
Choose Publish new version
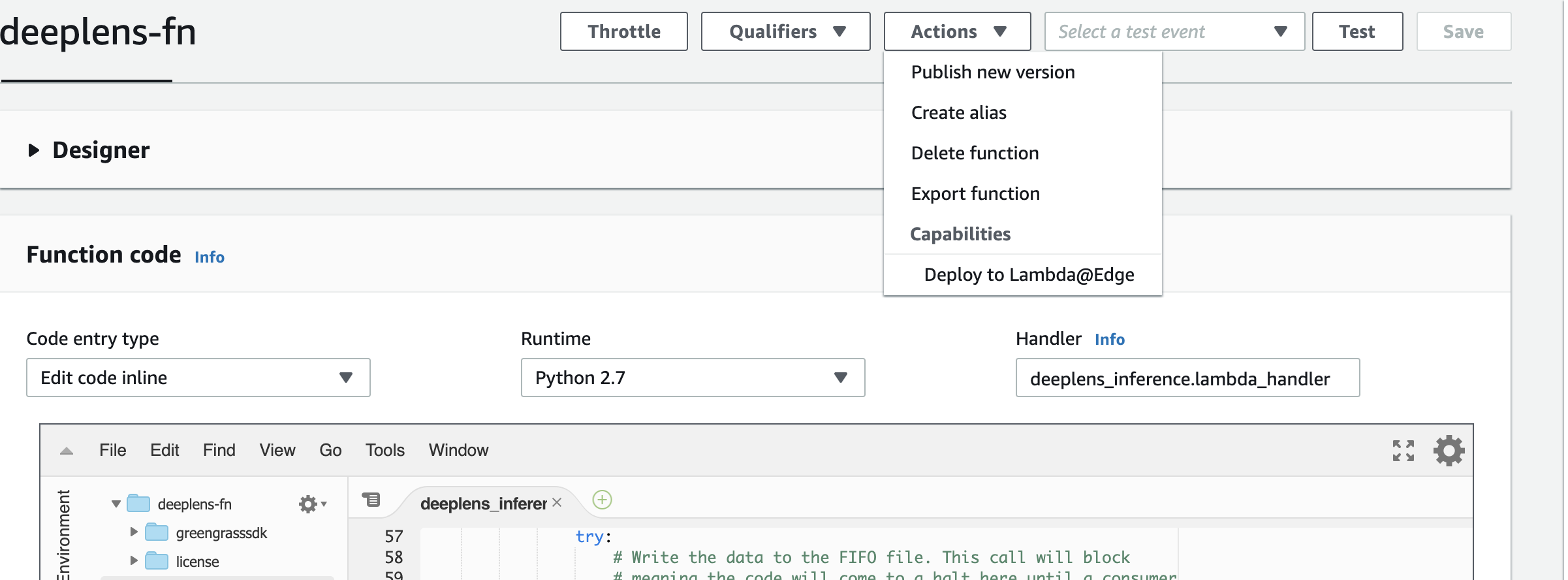(x=993, y=72)
